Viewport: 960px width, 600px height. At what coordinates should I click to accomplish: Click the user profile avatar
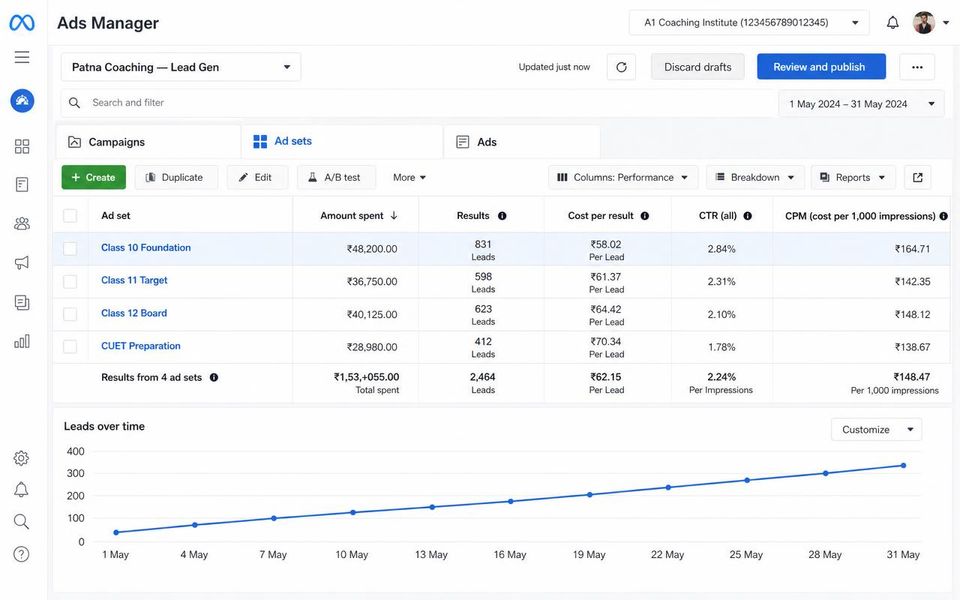point(924,23)
